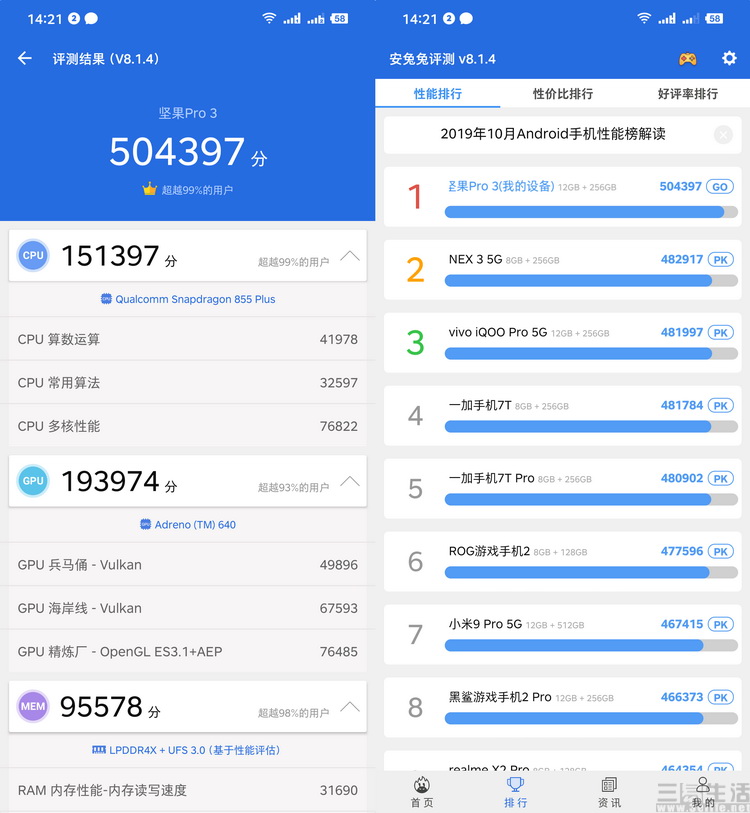Select the CPU 算数运算 row

pyautogui.click(x=188, y=339)
